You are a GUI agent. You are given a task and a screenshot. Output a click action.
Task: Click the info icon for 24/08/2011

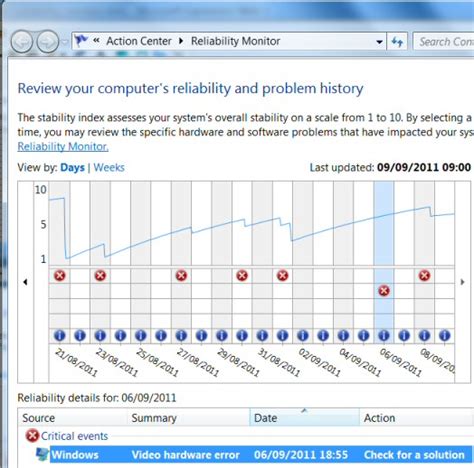tap(121, 335)
